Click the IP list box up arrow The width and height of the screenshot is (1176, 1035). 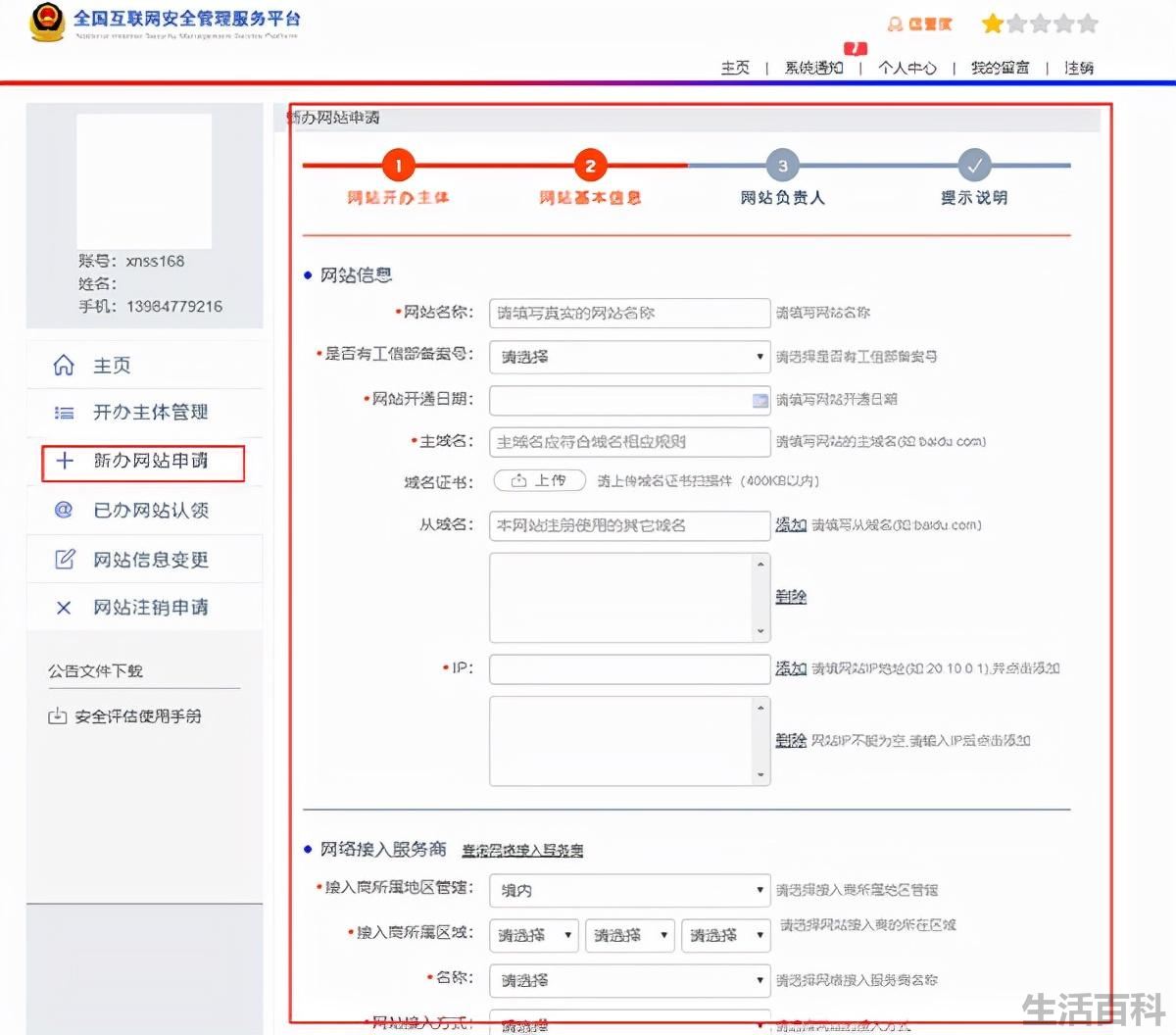pos(761,707)
